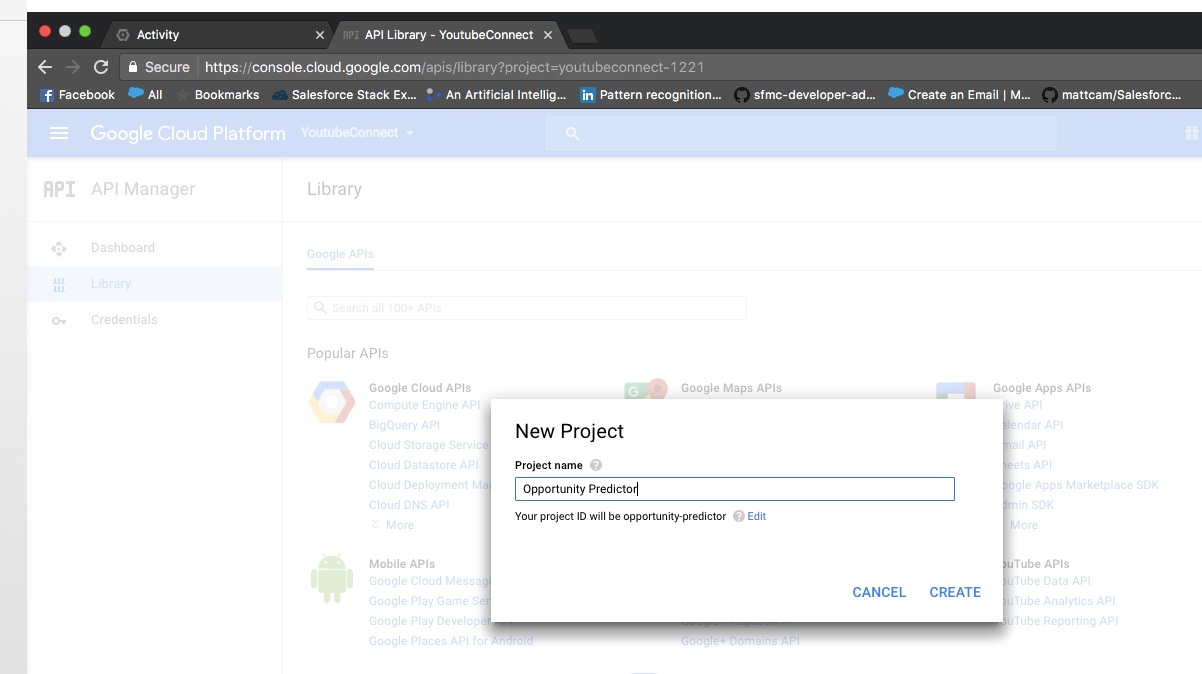The image size is (1202, 674).
Task: Close the Activity browser tab
Action: click(x=320, y=35)
